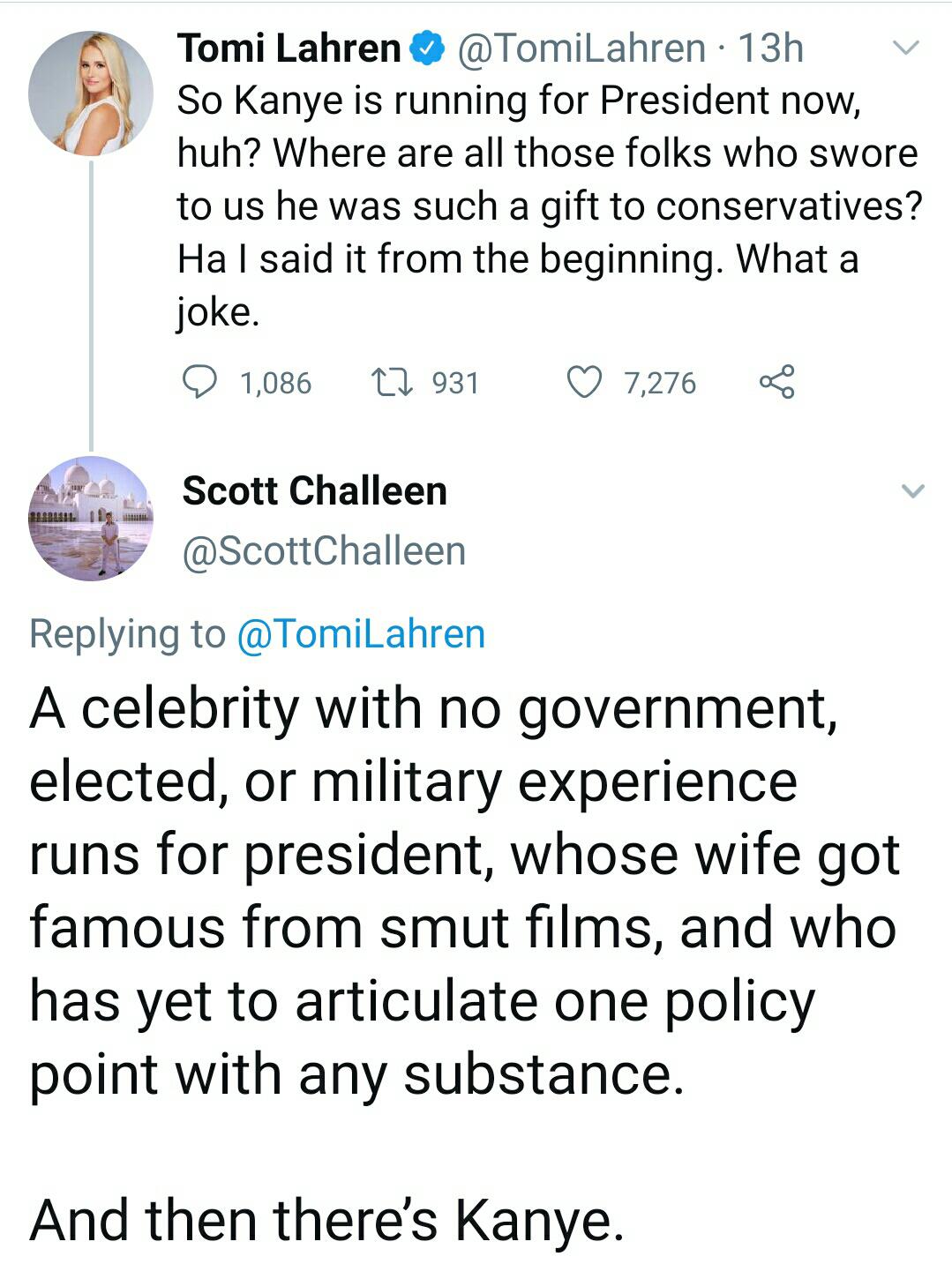This screenshot has width=952, height=1264.
Task: Click the reply speech bubble icon
Action: click(x=199, y=383)
